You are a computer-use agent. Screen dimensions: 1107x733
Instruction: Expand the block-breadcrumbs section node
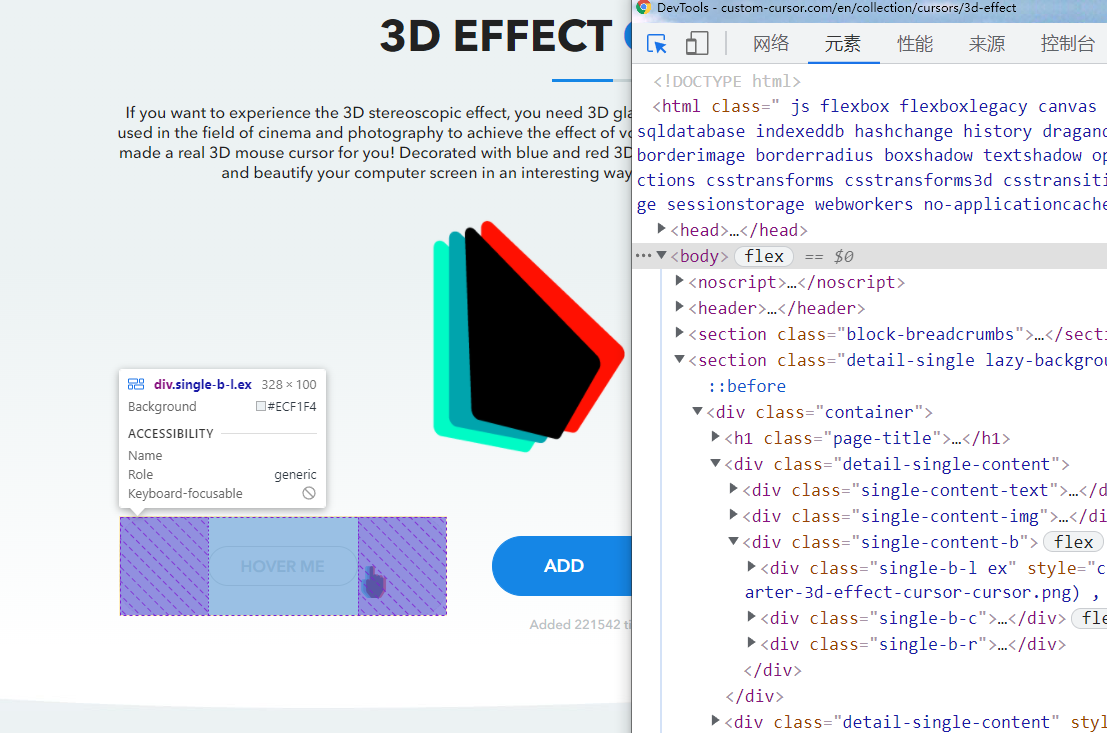click(x=679, y=333)
